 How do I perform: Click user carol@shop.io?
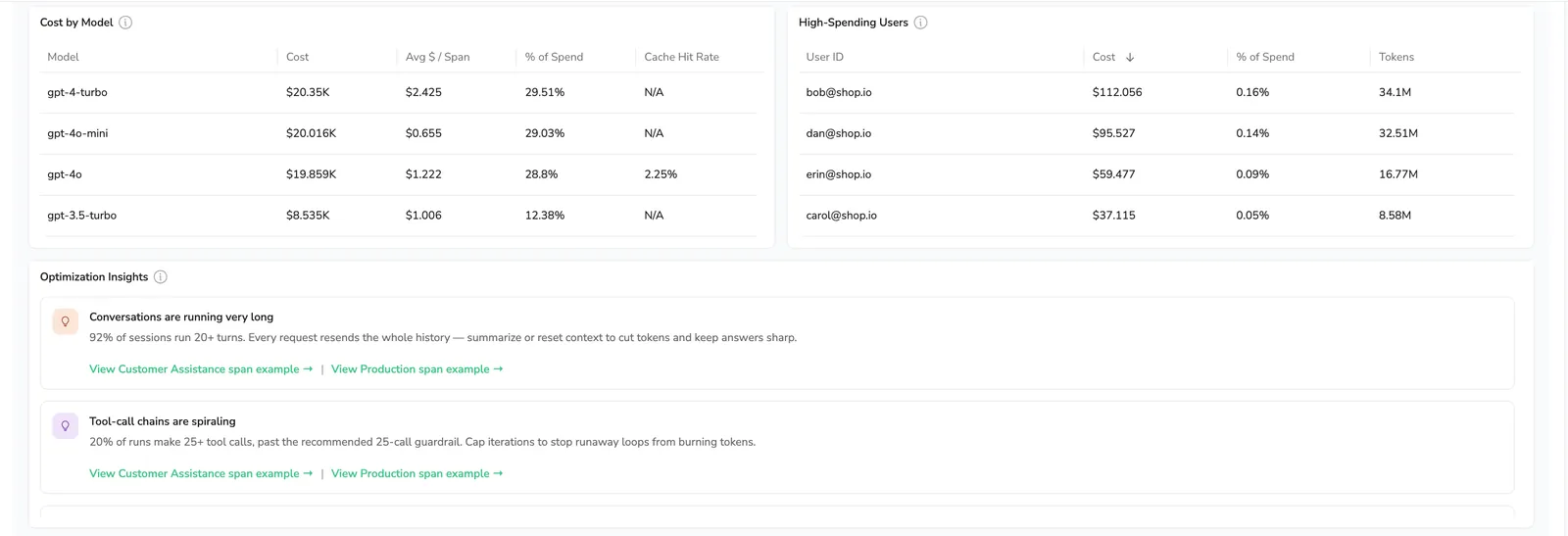coord(841,216)
